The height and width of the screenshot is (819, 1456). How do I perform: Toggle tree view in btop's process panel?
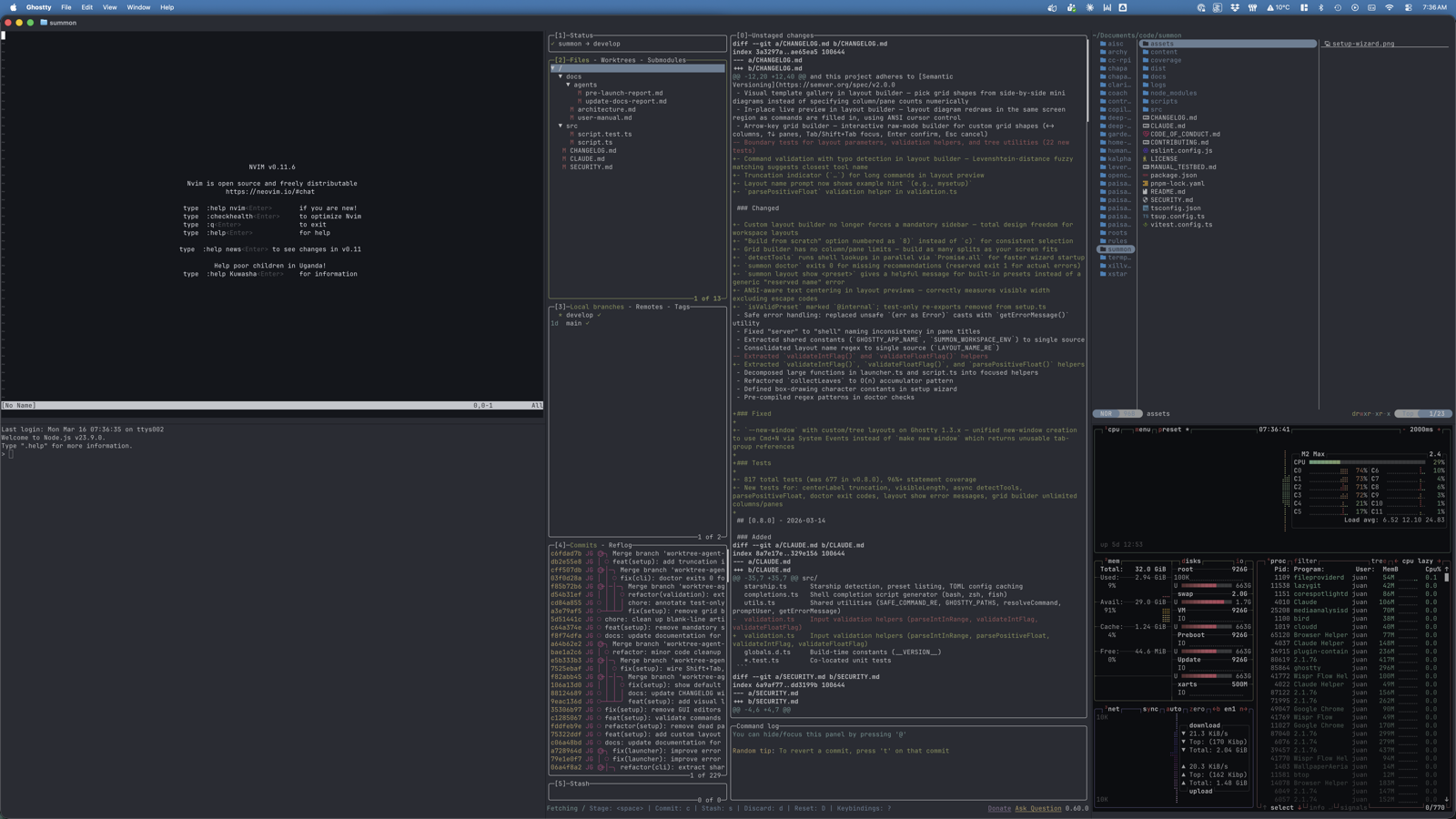(1377, 561)
